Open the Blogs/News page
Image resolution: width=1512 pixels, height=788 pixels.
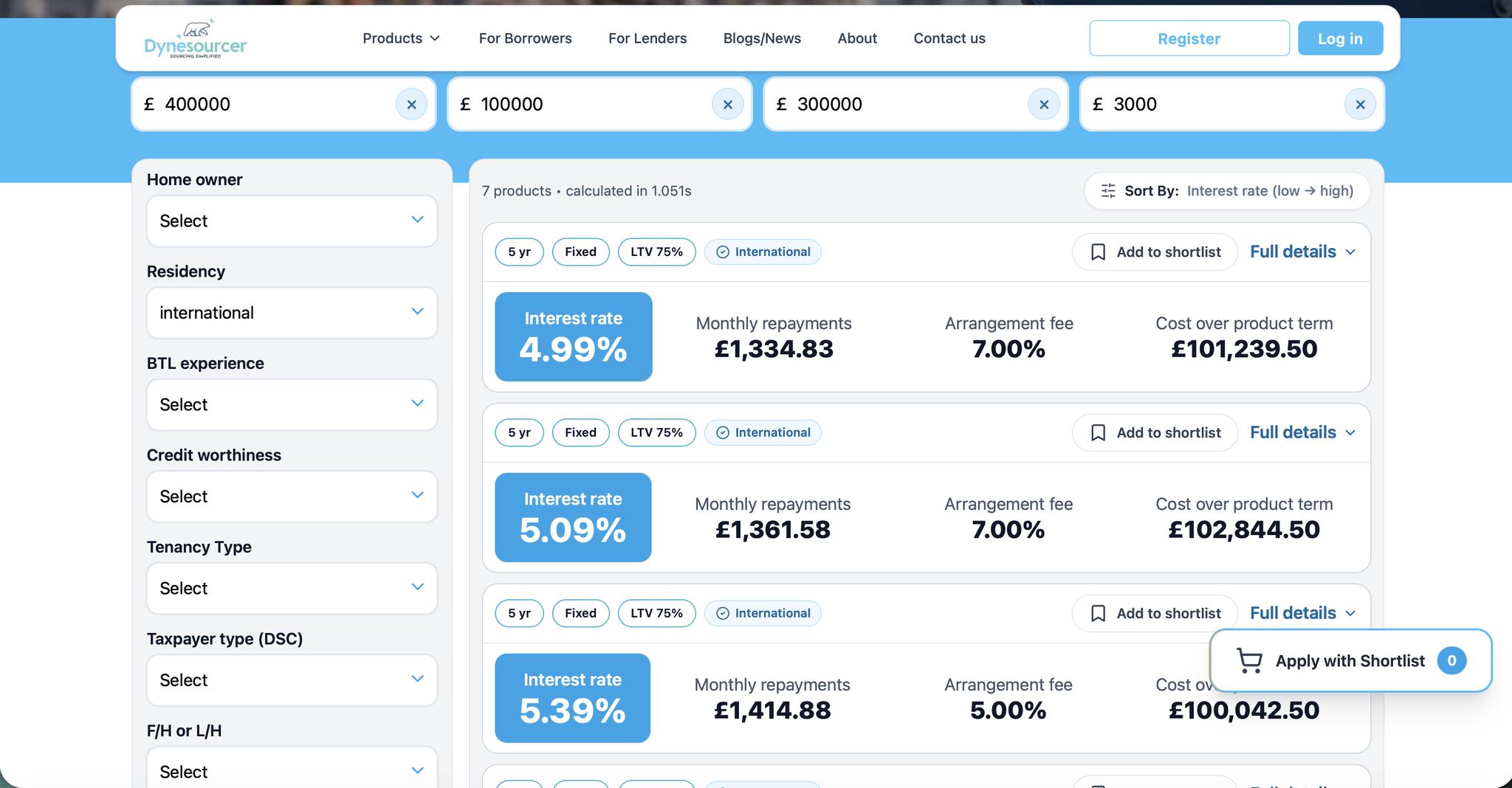point(762,38)
